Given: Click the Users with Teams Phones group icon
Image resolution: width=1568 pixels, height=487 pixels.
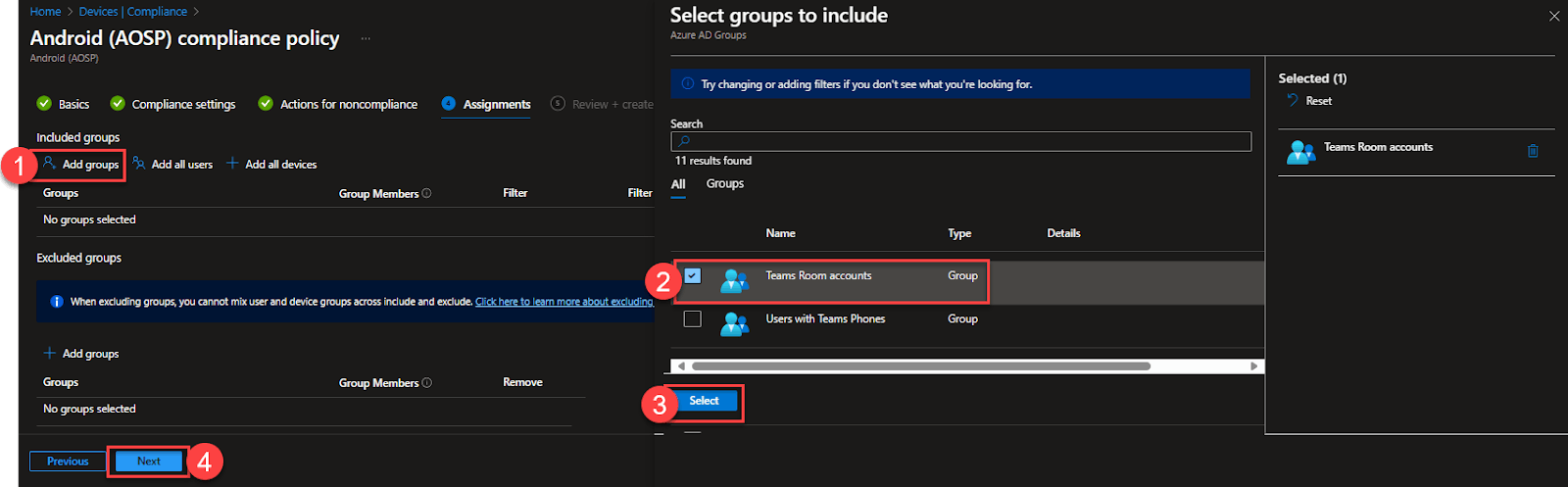Looking at the screenshot, I should pyautogui.click(x=733, y=321).
